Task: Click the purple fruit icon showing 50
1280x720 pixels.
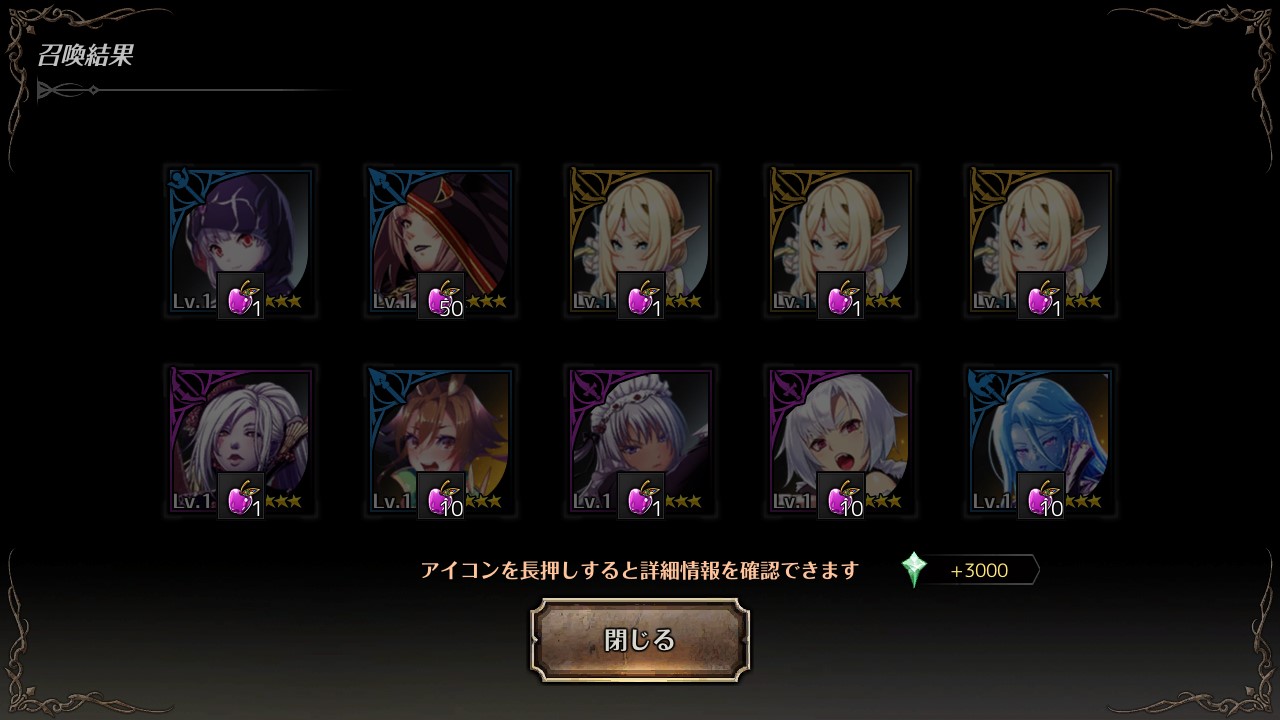Action: [441, 296]
